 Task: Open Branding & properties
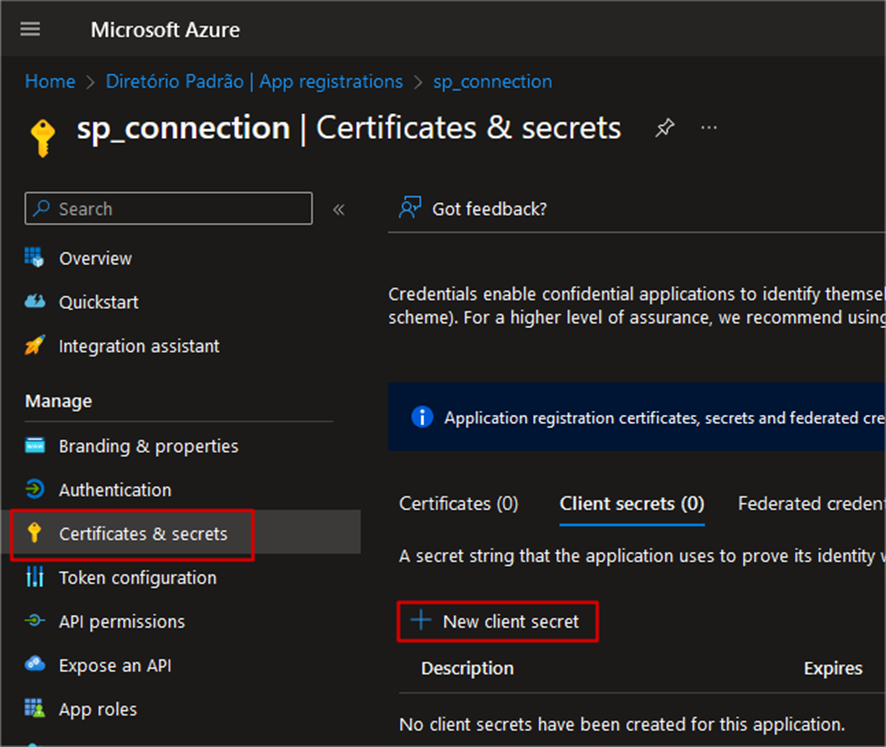coord(149,446)
